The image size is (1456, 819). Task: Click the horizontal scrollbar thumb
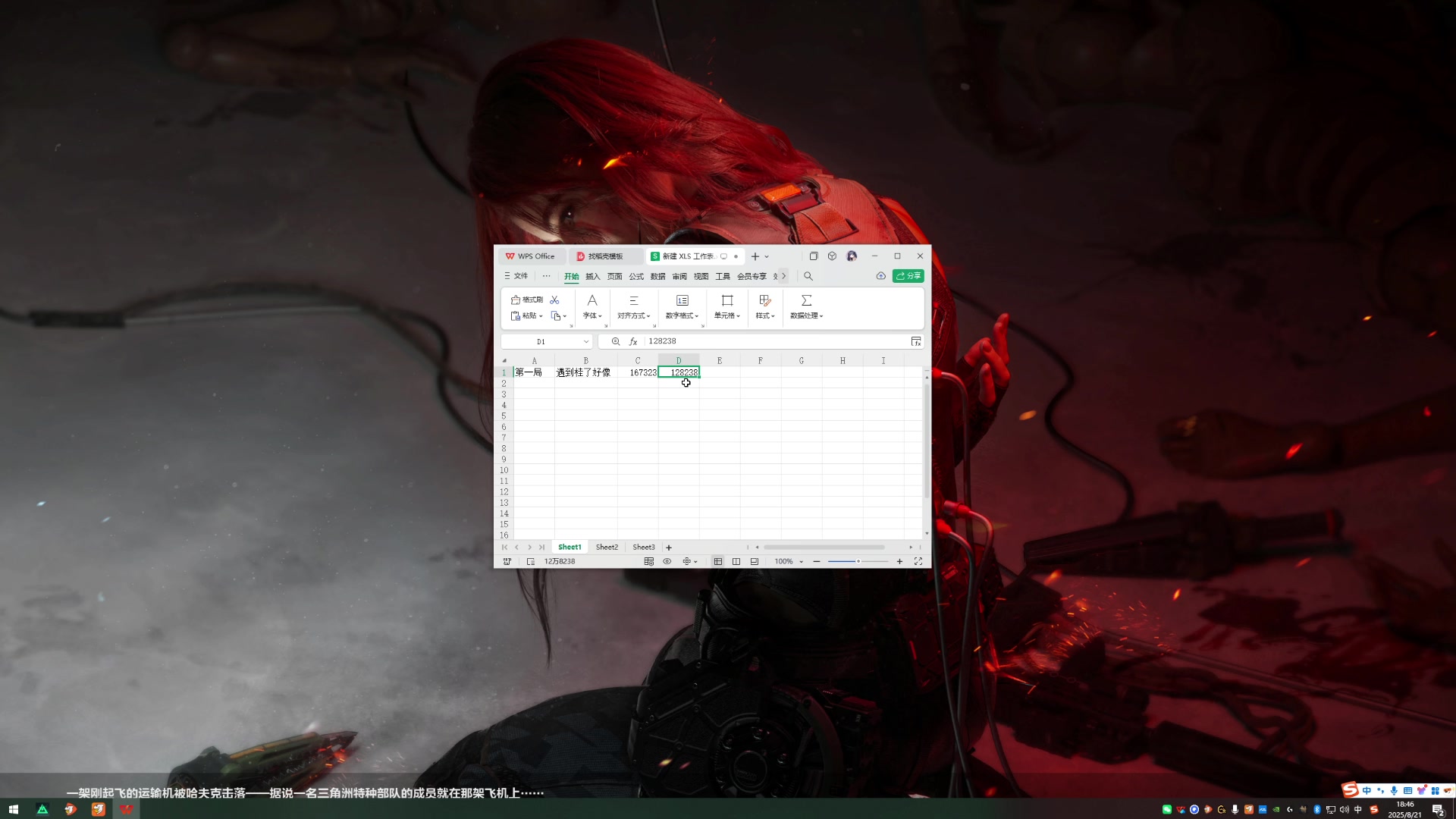click(824, 548)
